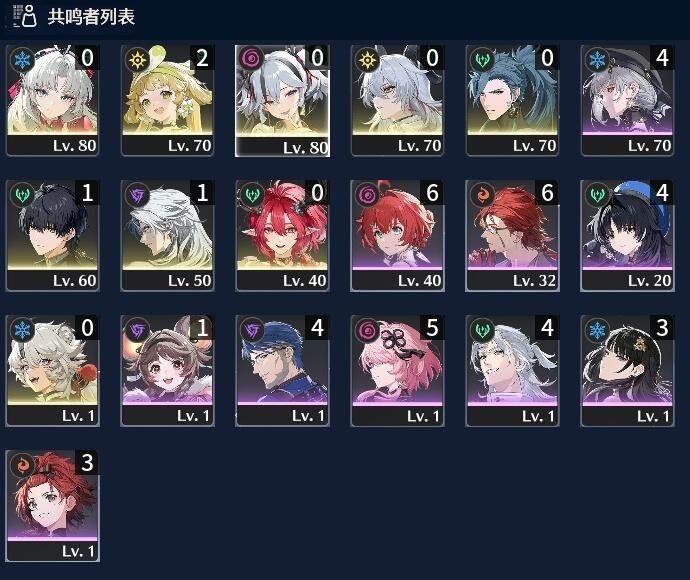Click the resonator list icon in header
690x580 pixels.
tap(24, 16)
